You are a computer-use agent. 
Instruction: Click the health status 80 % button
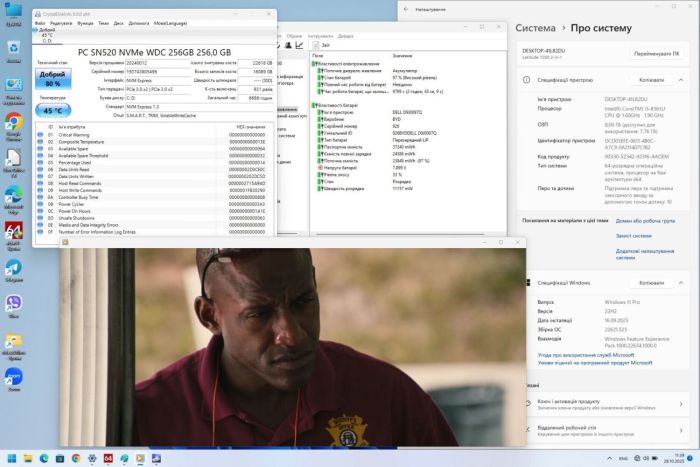click(53, 79)
